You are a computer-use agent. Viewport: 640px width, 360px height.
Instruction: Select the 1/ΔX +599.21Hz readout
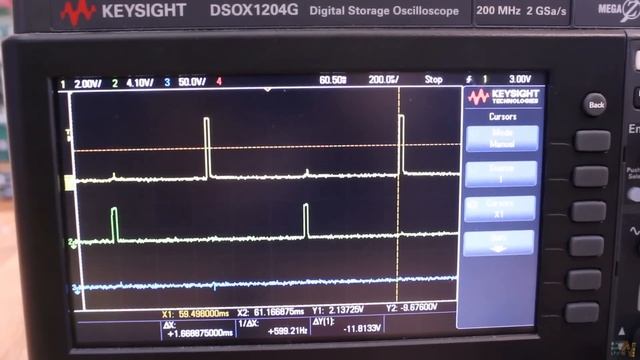coord(273,327)
